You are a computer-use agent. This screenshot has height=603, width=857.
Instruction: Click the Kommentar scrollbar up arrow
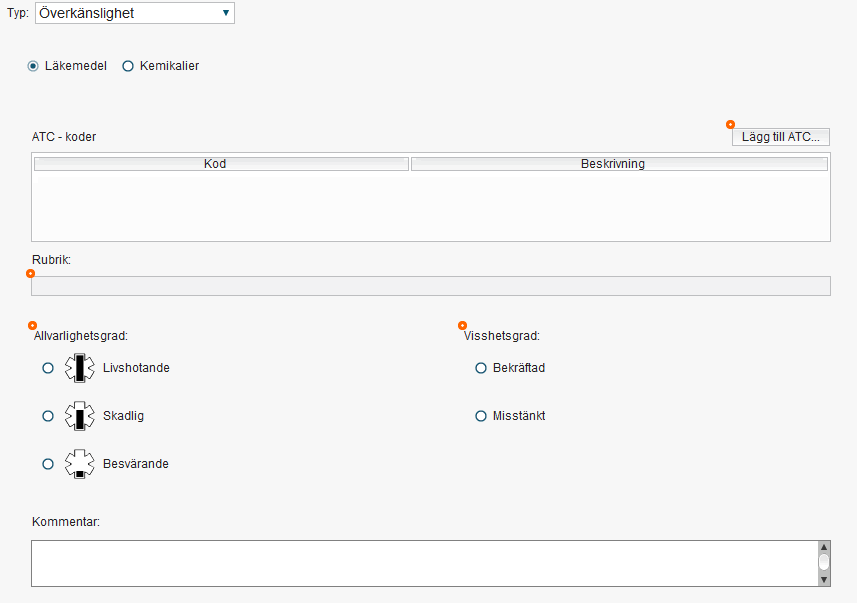coord(823,547)
